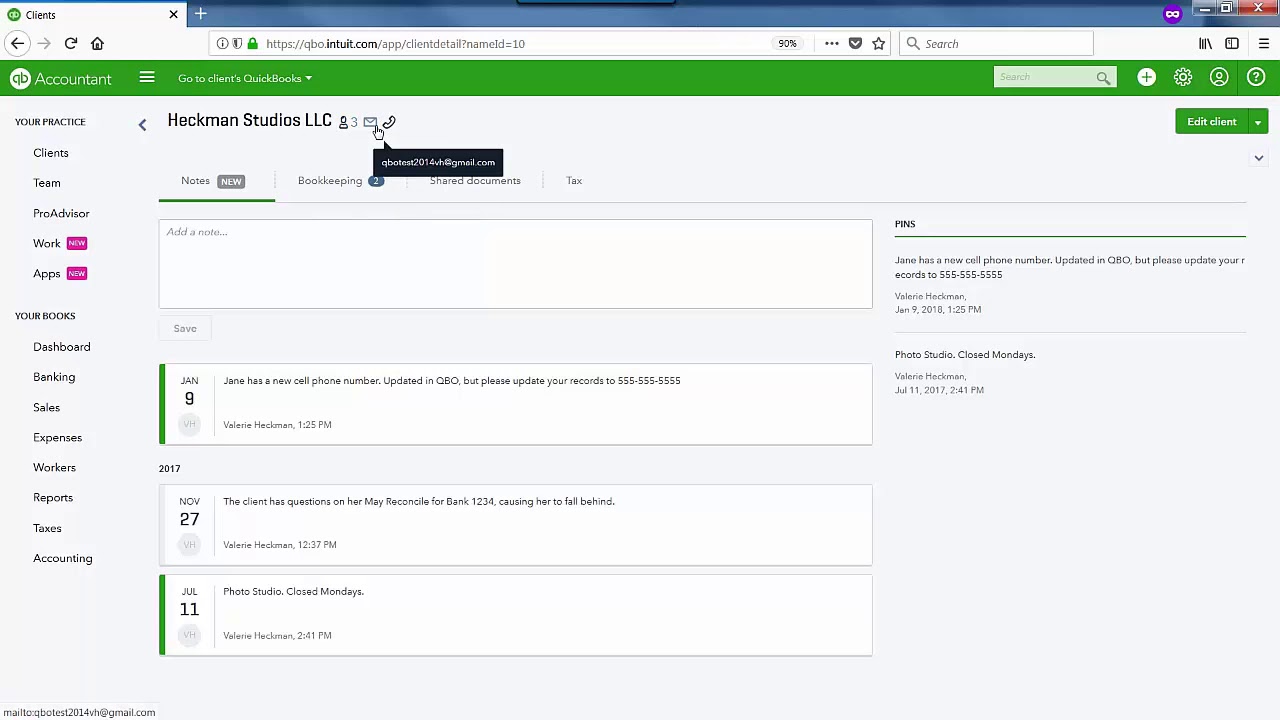
Task: Switch to the Bookkeeping tab
Action: tap(340, 181)
